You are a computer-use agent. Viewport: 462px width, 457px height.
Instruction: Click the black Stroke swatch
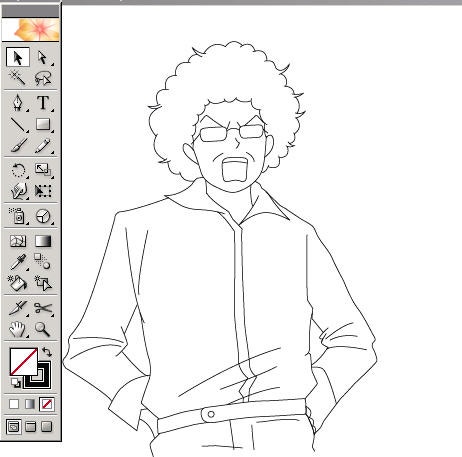43,381
